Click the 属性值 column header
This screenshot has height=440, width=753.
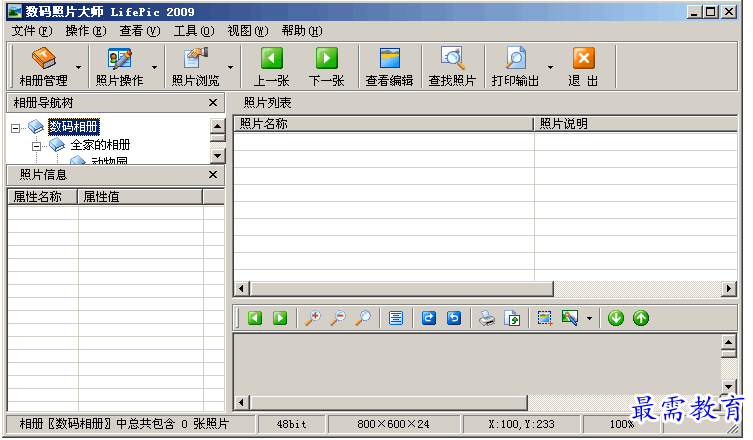tap(140, 196)
